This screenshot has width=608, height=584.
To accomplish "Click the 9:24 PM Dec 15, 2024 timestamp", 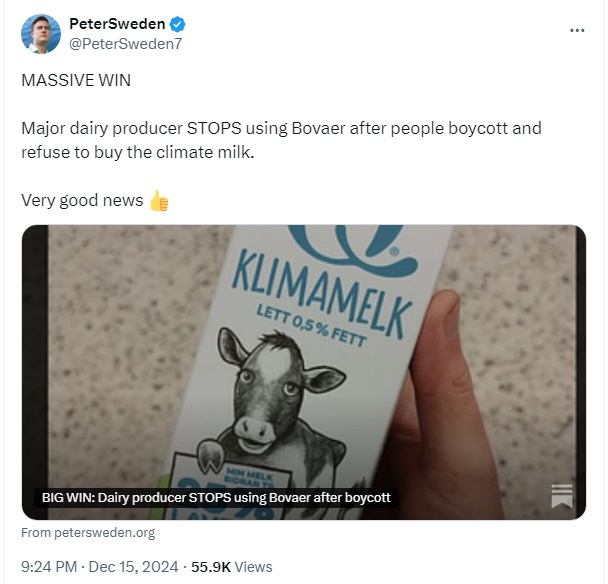I will point(100,567).
